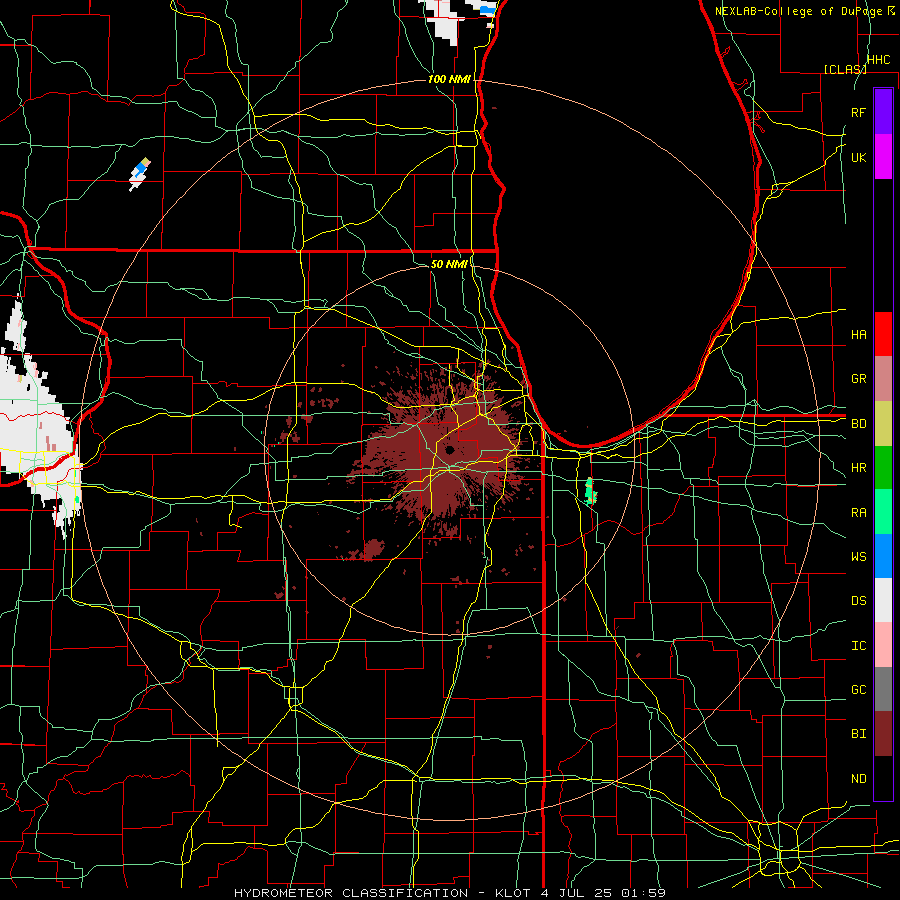Click the DS white legend swatch
The width and height of the screenshot is (900, 900).
(x=883, y=600)
